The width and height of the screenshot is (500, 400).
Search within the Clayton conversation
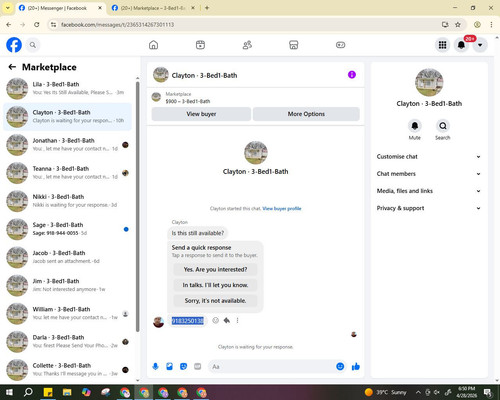point(443,126)
